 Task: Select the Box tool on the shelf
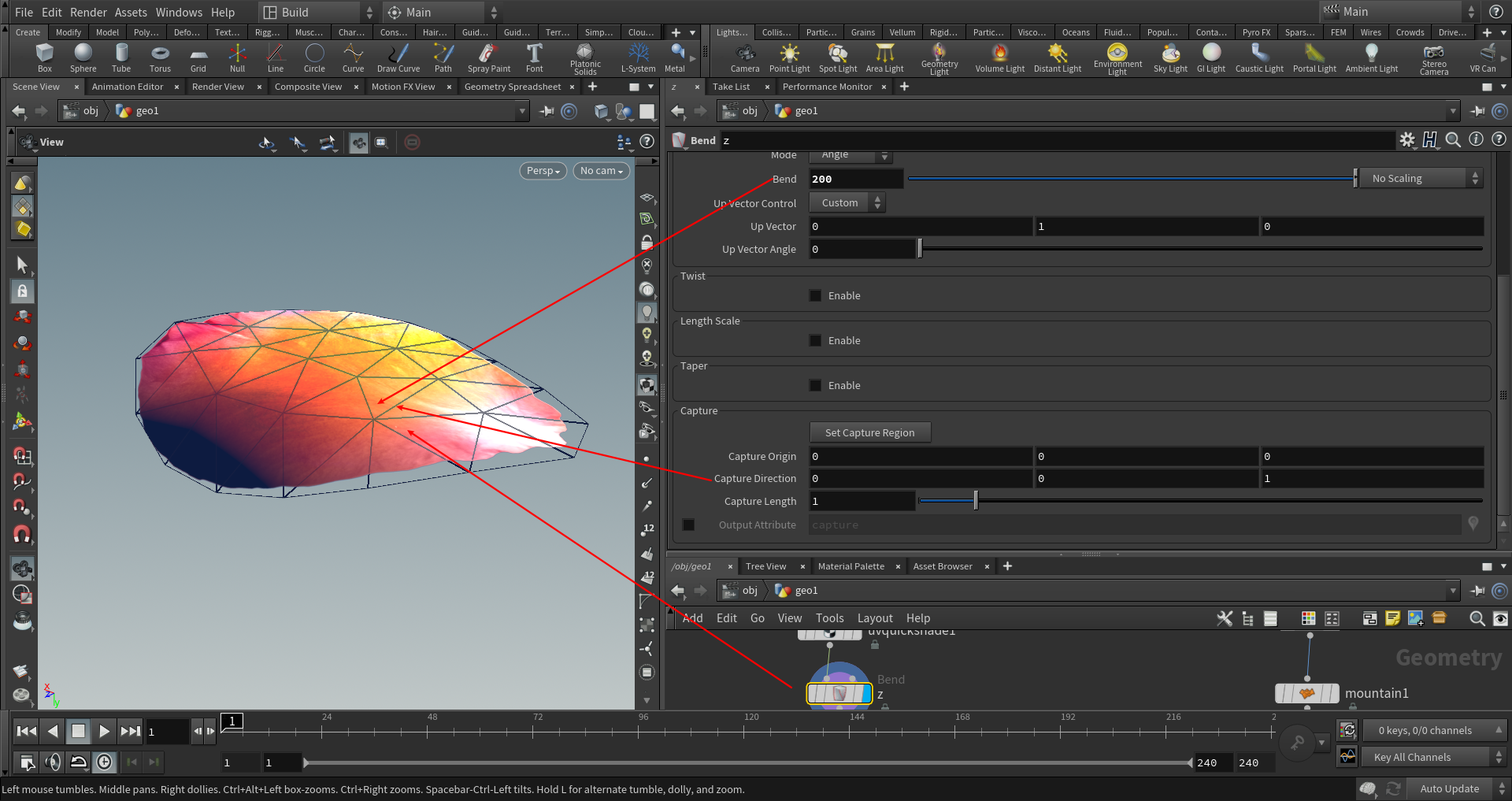tap(44, 55)
